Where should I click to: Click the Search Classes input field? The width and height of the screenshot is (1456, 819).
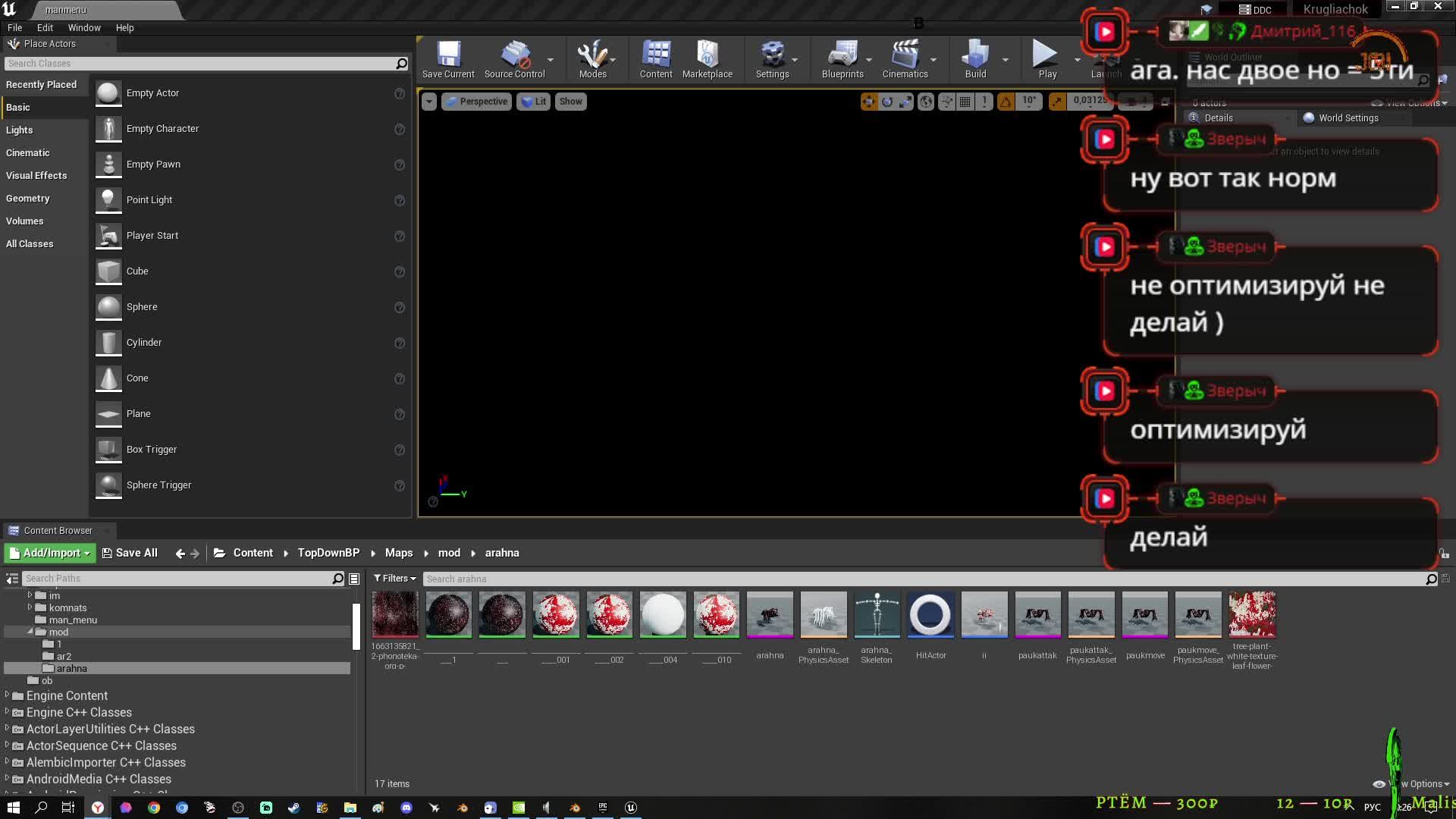click(199, 64)
